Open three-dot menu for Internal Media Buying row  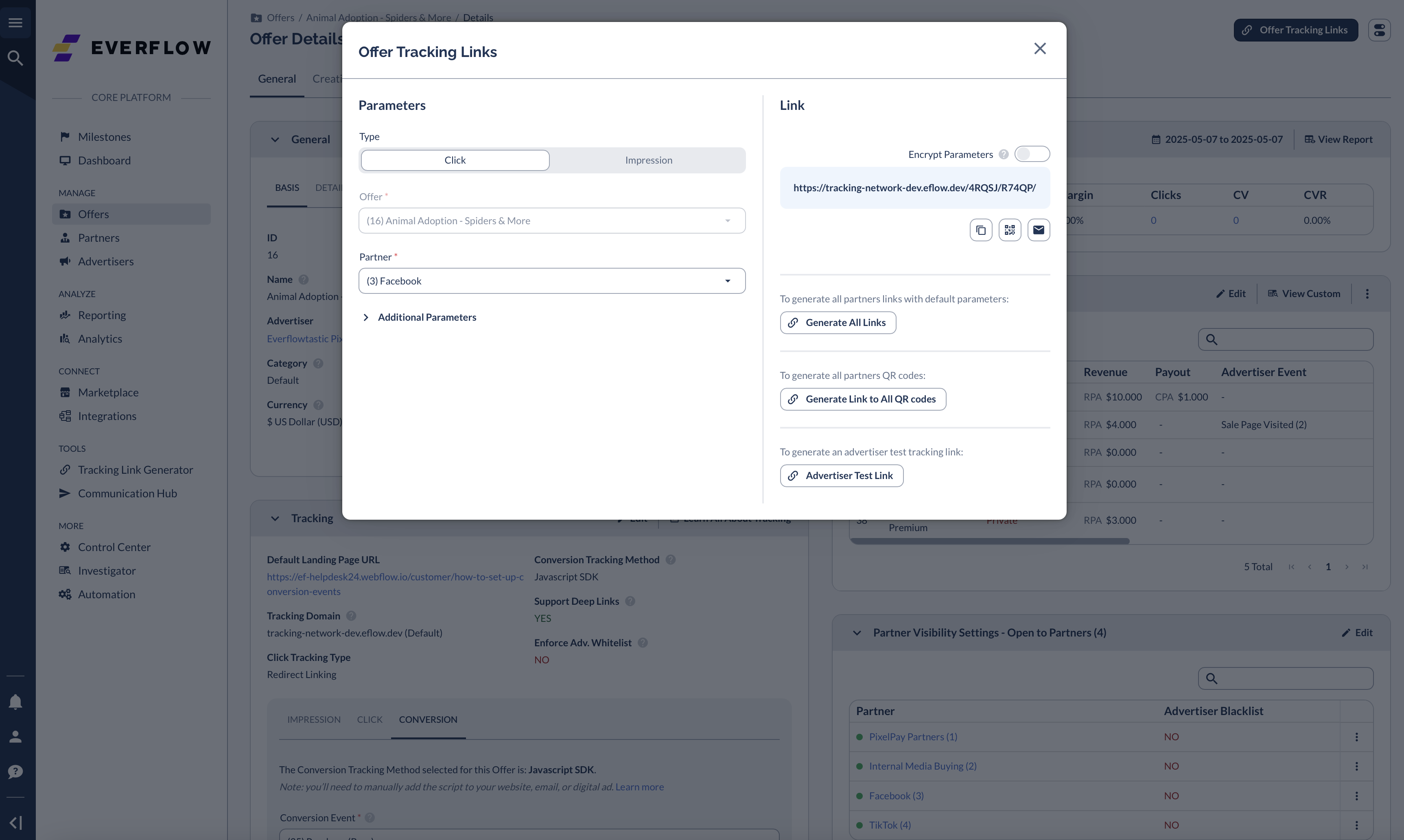tap(1356, 766)
